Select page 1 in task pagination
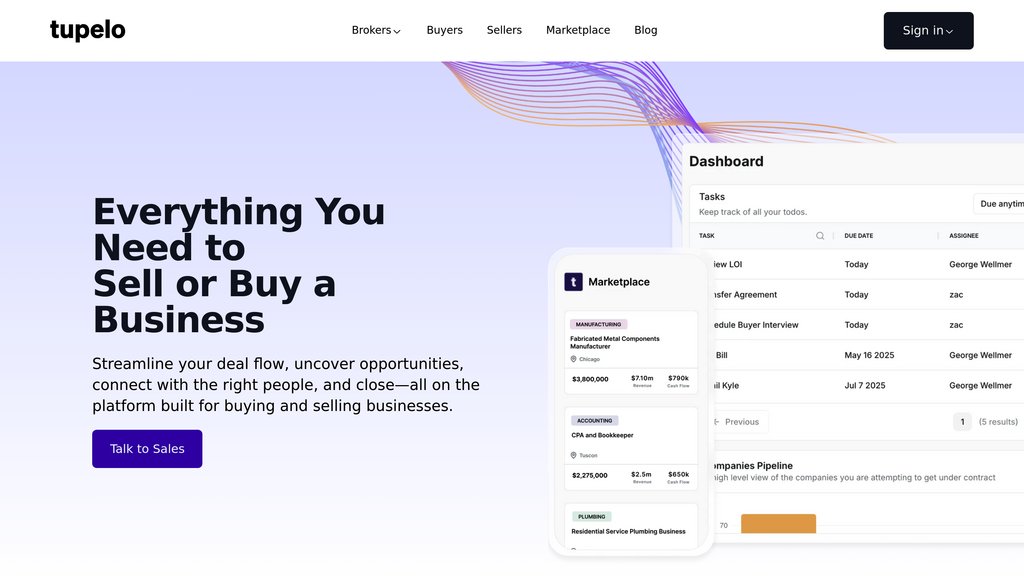 962,422
